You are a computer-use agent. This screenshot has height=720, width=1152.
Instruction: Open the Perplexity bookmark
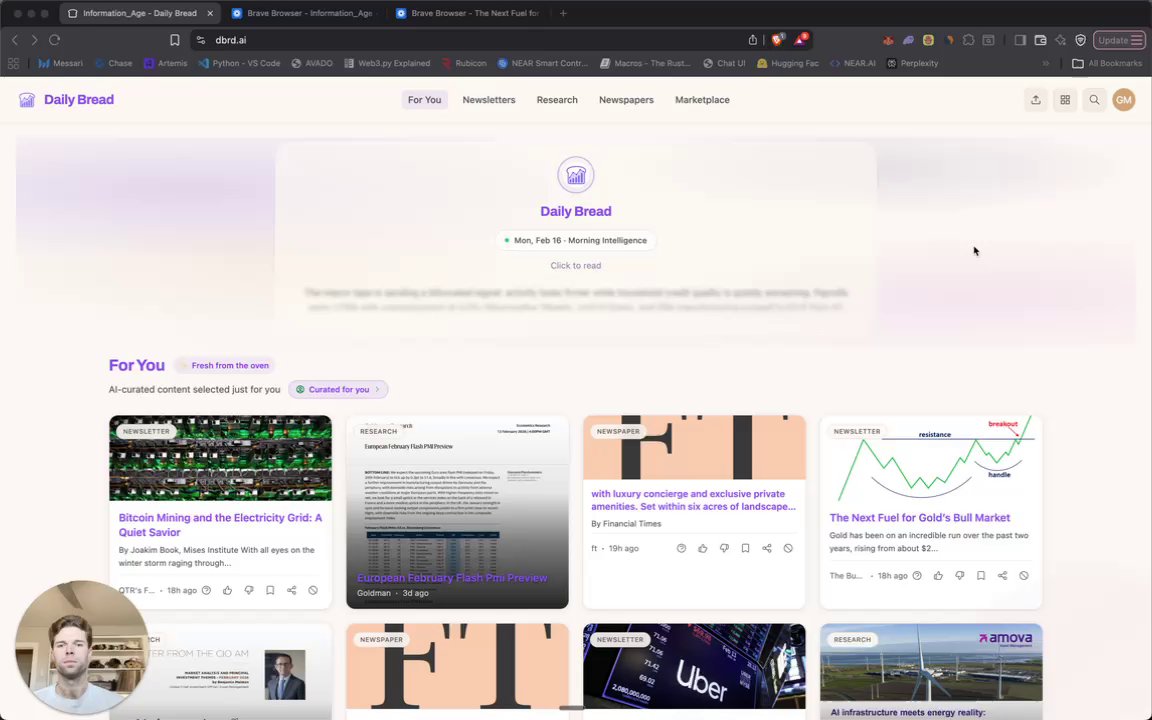point(912,63)
